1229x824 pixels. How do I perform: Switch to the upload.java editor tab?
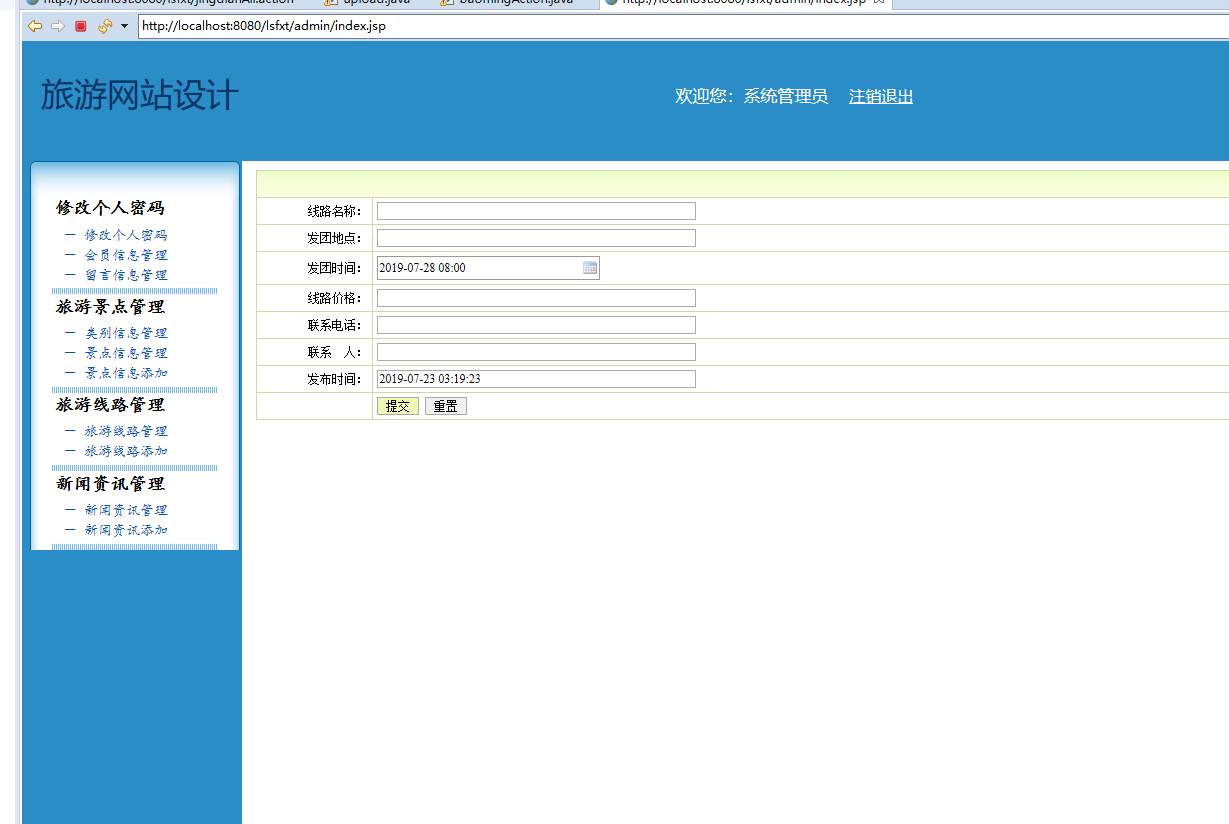click(x=366, y=3)
